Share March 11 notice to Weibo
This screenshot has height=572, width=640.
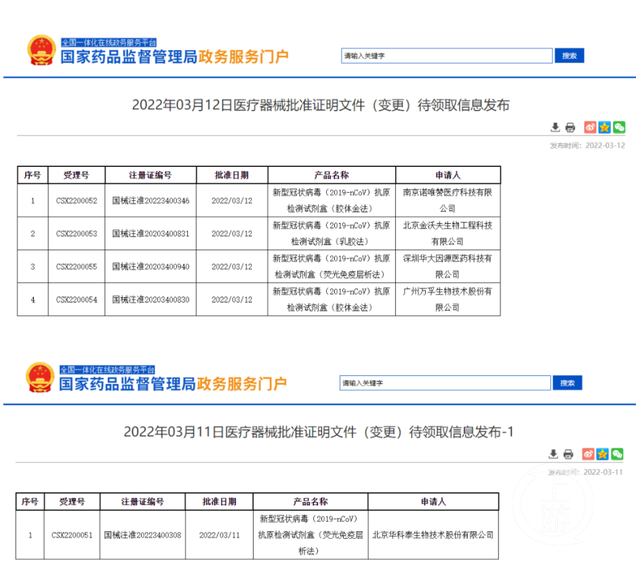(x=590, y=453)
